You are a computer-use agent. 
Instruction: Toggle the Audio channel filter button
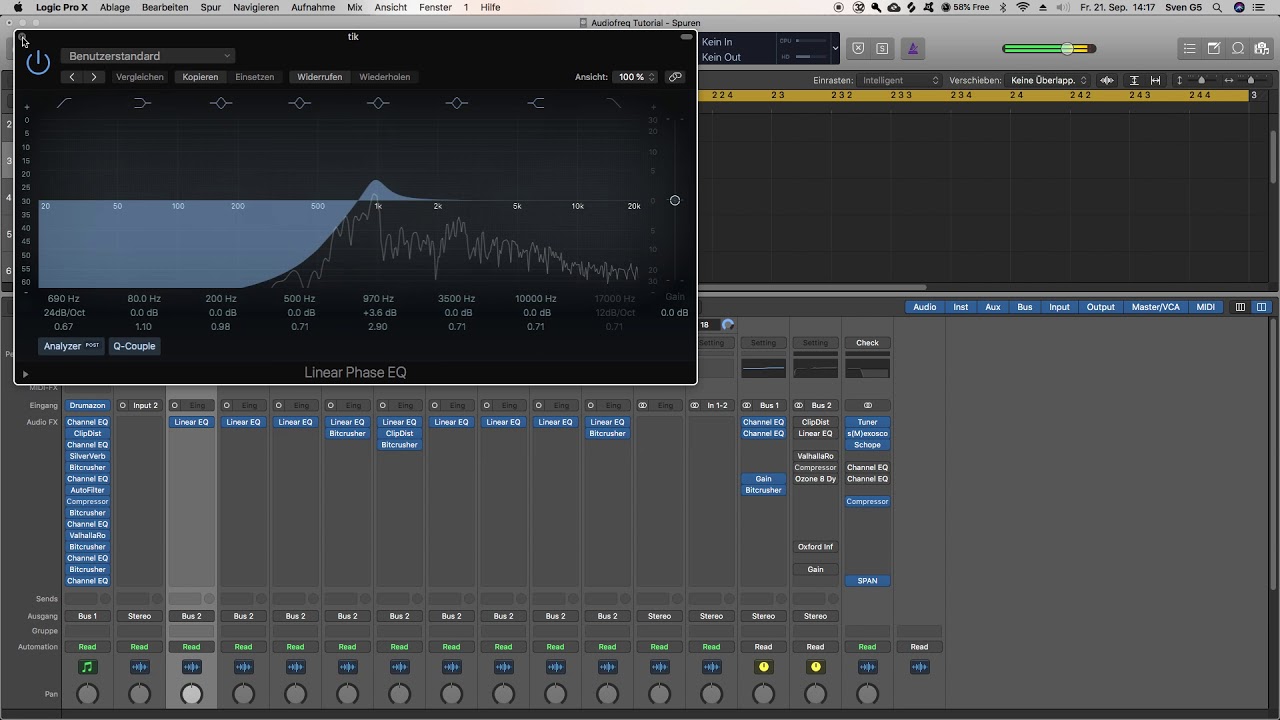(925, 307)
